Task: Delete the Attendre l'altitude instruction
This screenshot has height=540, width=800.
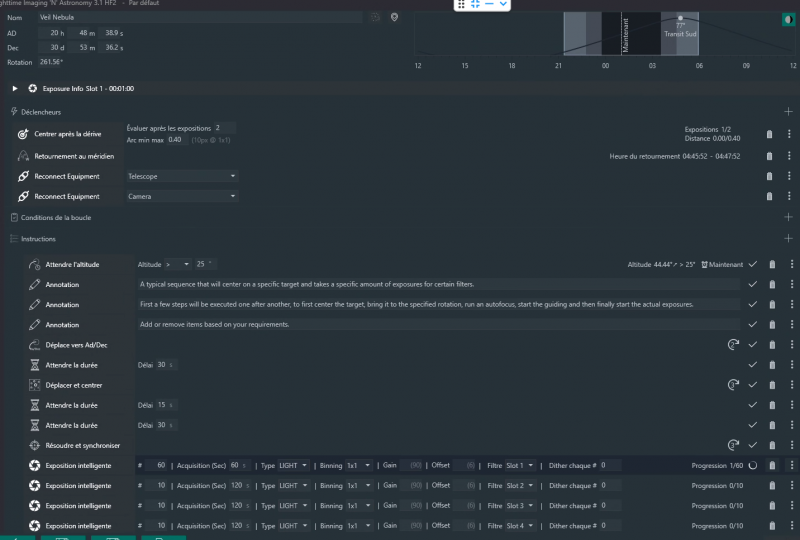Action: 769,264
